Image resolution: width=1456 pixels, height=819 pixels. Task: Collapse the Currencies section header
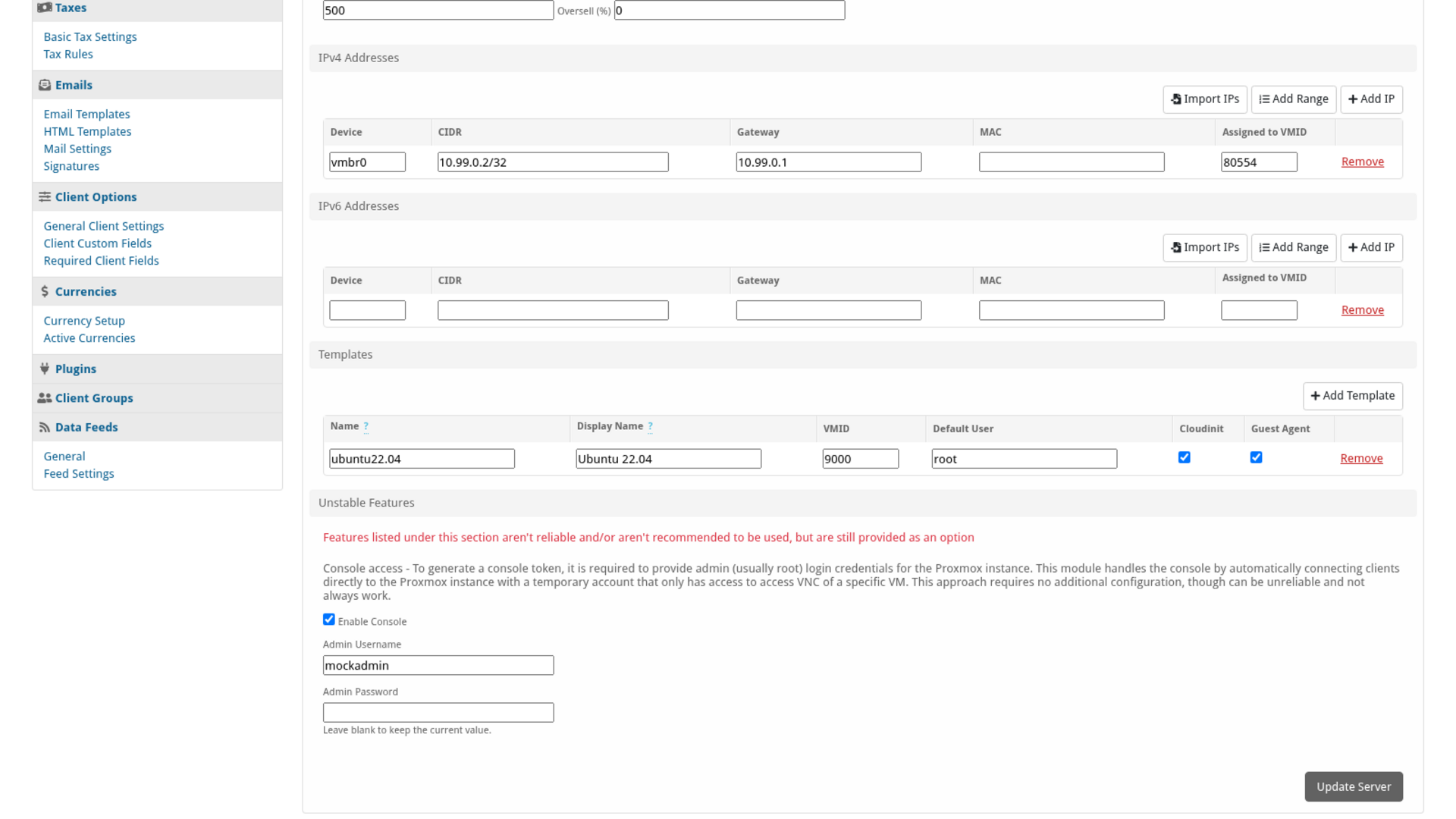158,291
